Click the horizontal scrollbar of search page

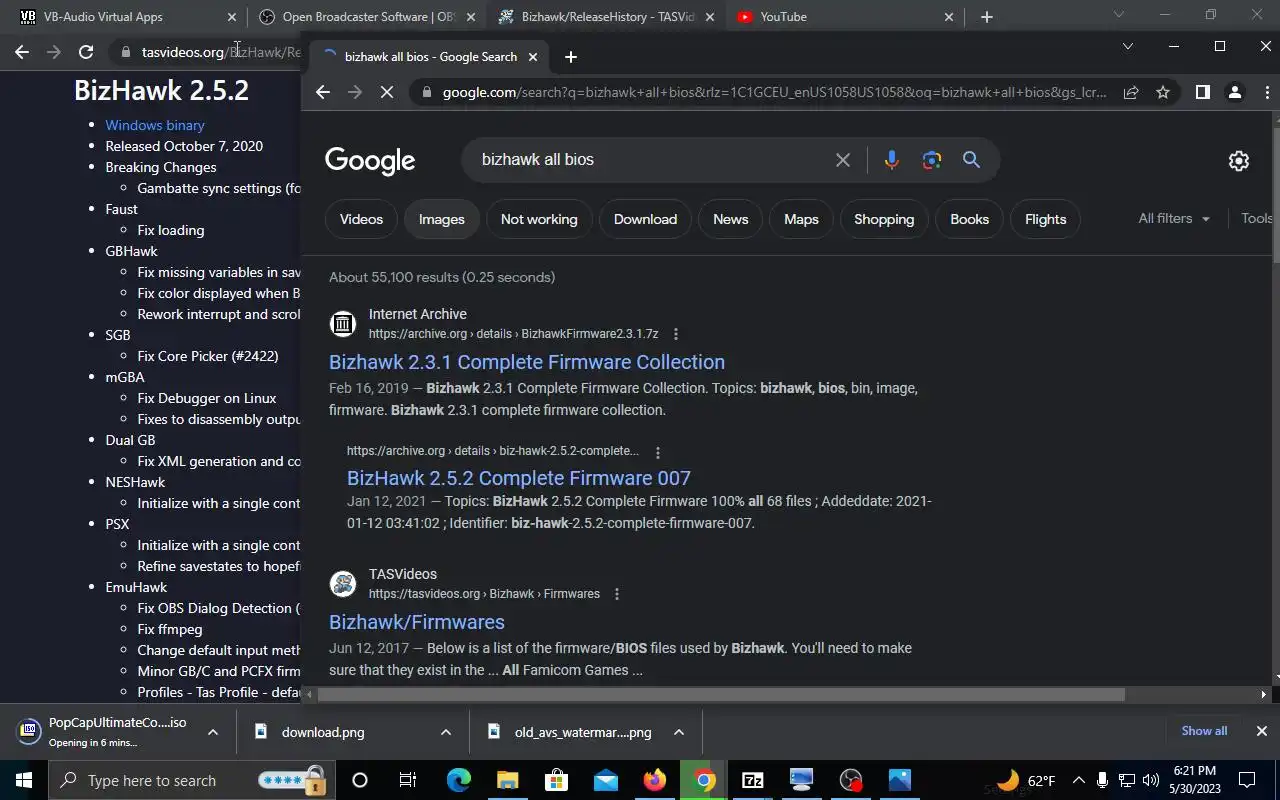click(x=722, y=694)
